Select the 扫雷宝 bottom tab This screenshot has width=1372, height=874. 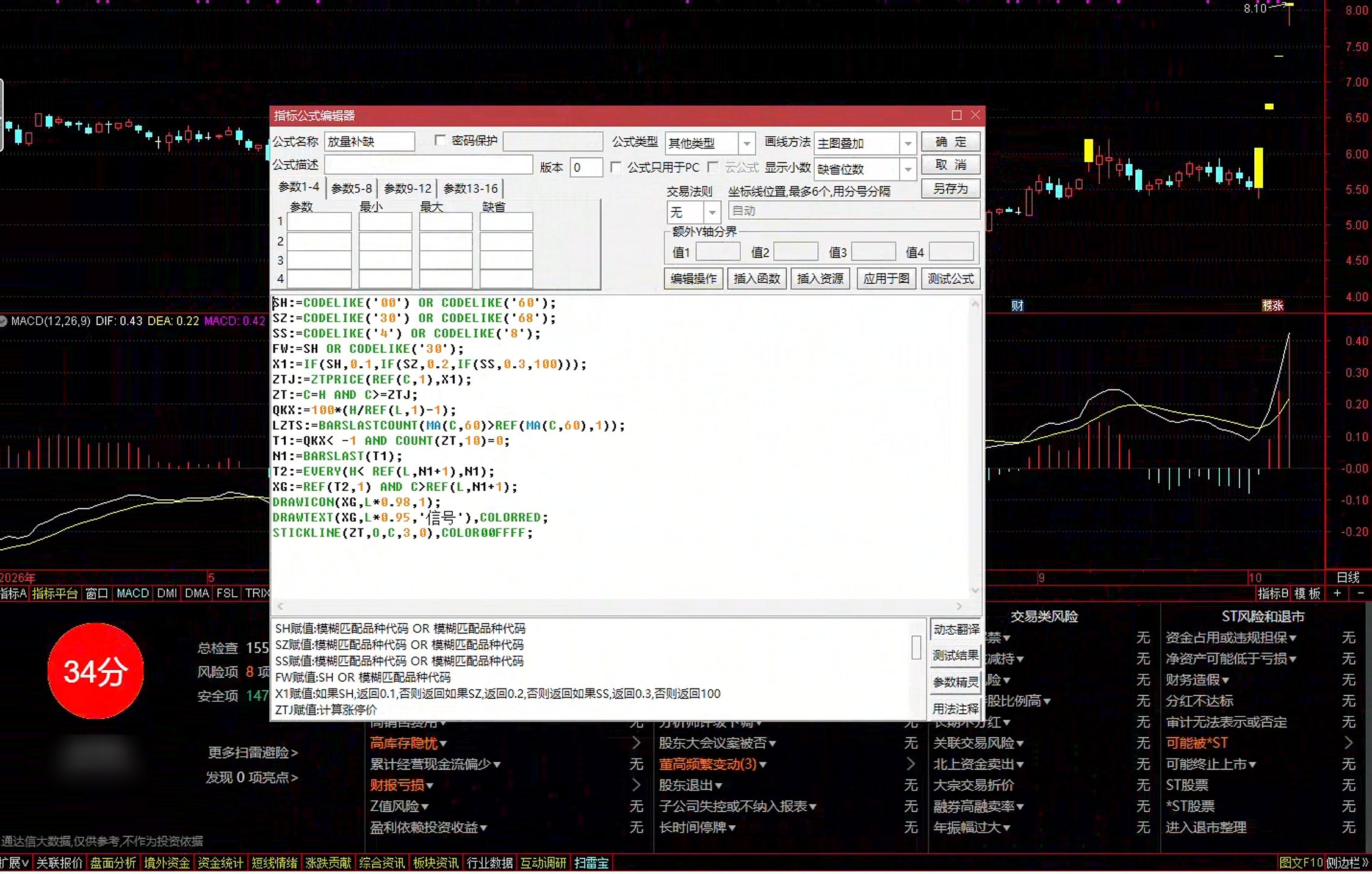click(591, 863)
